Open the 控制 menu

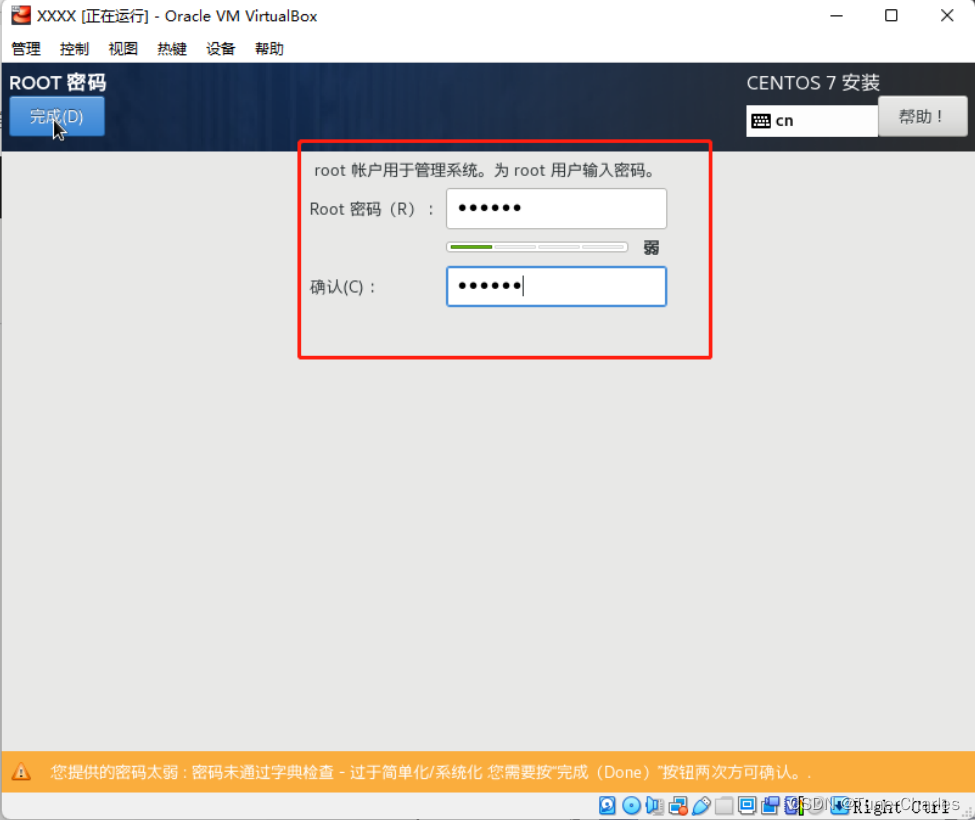pyautogui.click(x=74, y=48)
